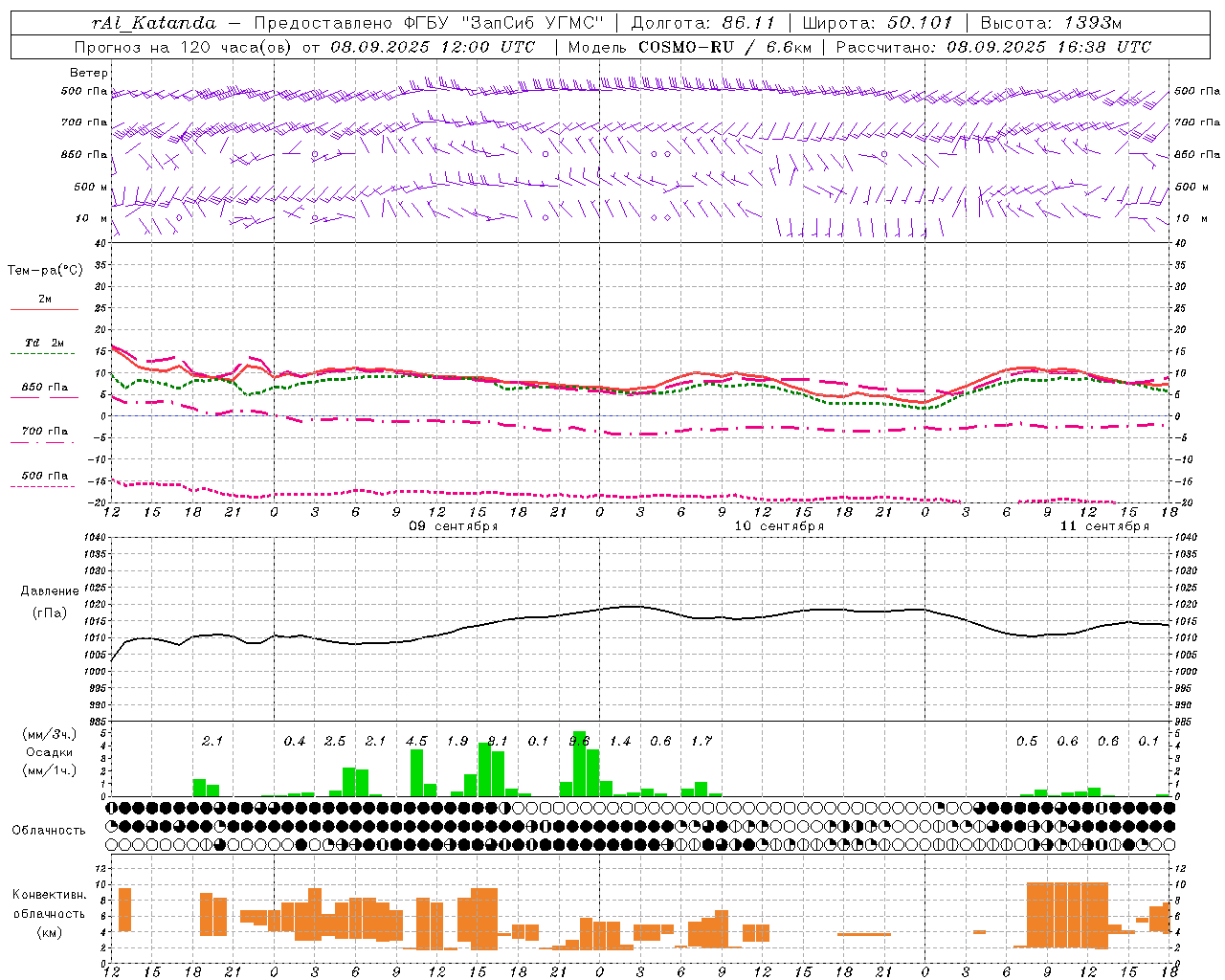Click the Давление section label
This screenshot has height=980, width=1225.
(48, 591)
